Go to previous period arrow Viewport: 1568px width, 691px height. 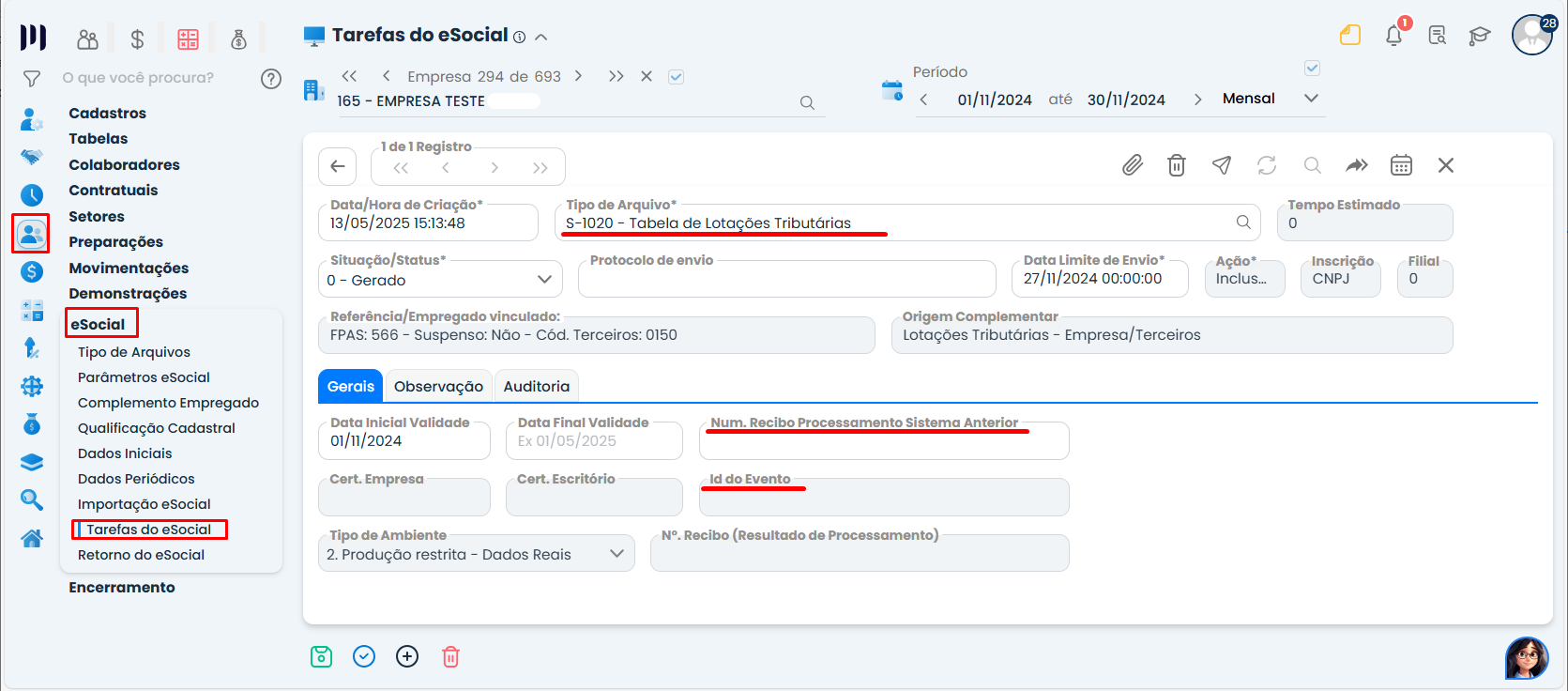[923, 100]
